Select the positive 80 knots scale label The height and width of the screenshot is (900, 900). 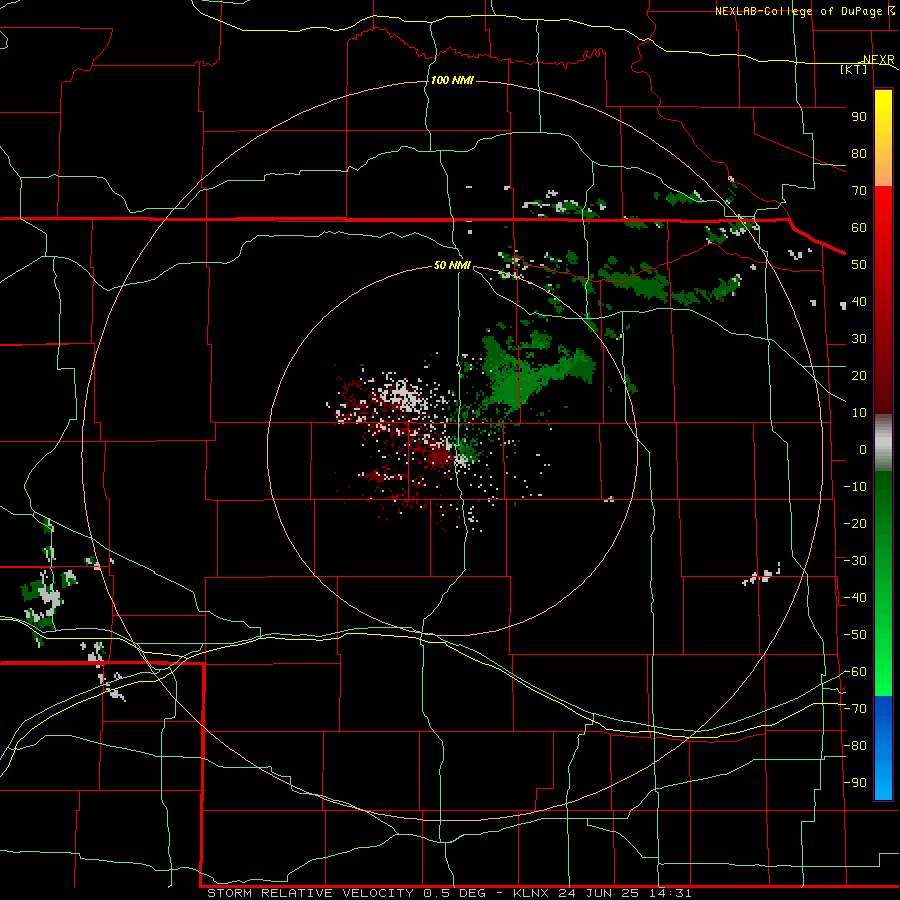859,154
